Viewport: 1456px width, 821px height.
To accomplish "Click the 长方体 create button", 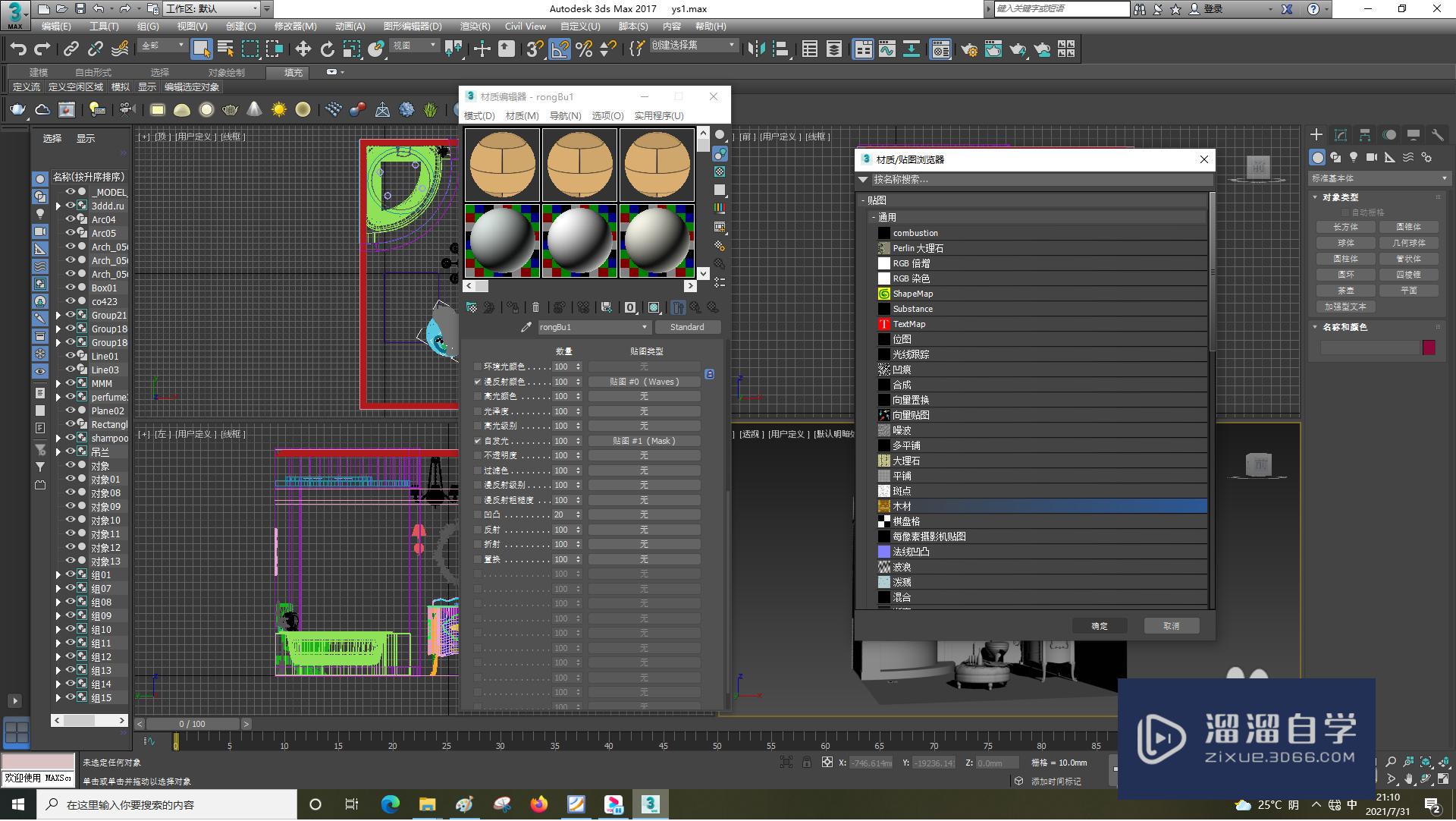I will 1346,227.
